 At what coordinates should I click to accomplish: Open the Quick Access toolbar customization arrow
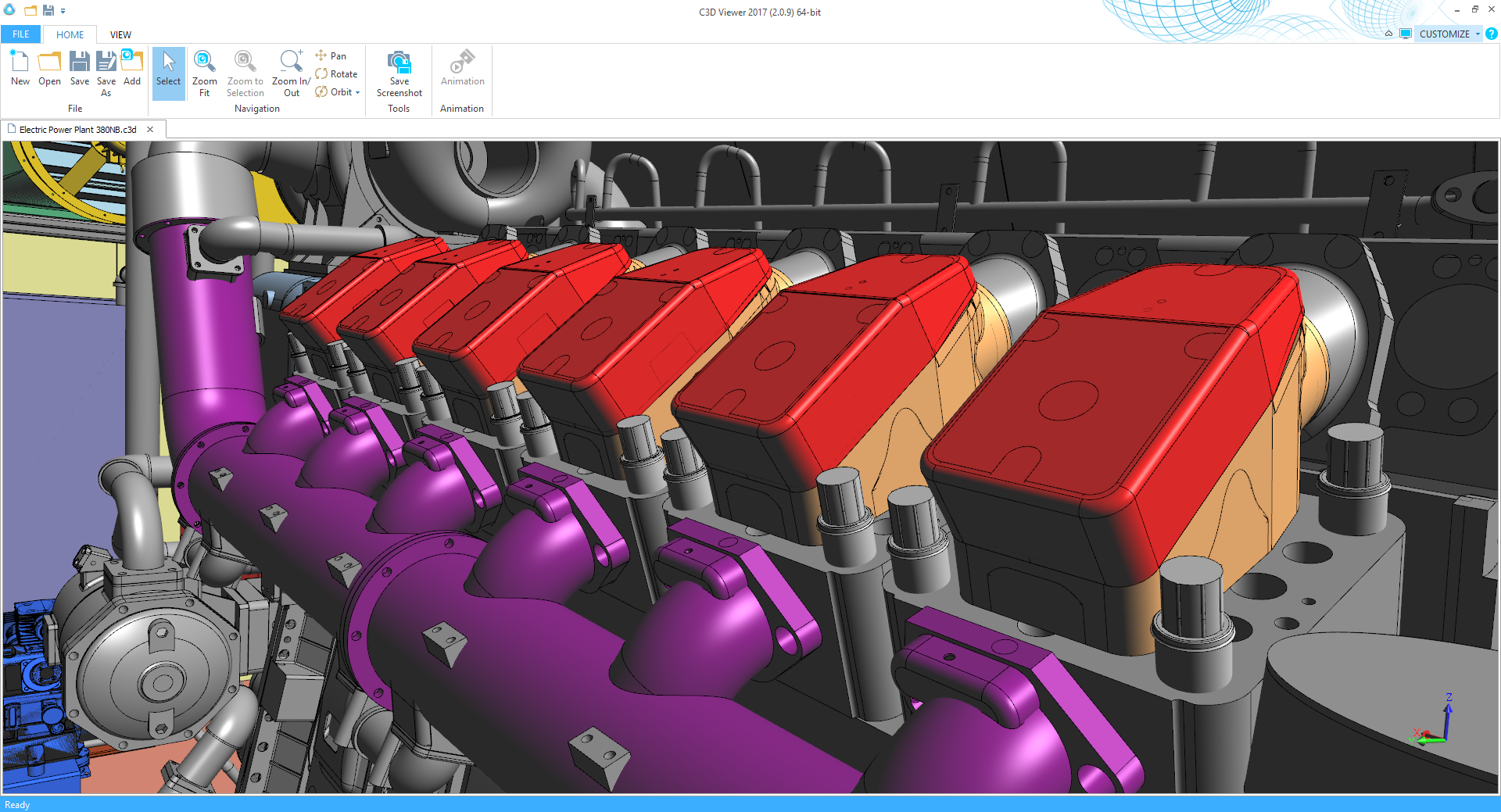pos(62,11)
